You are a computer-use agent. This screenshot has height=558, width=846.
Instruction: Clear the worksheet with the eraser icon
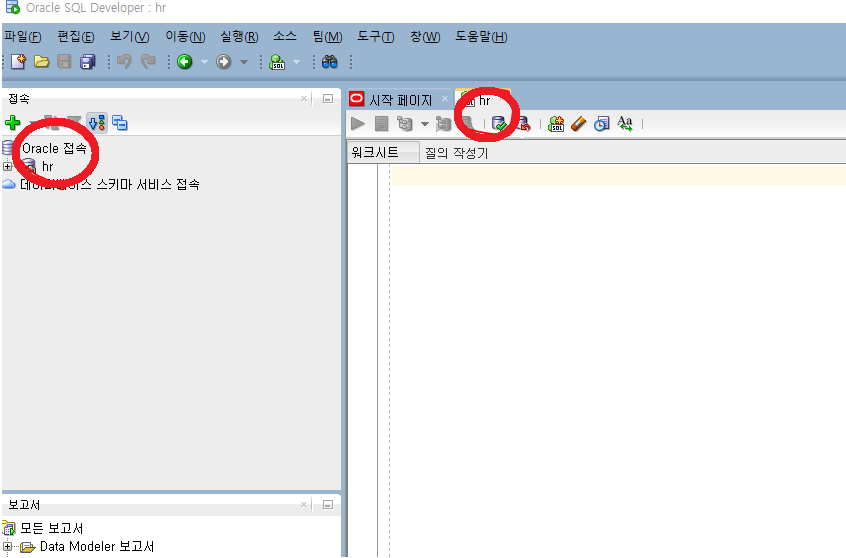point(578,124)
